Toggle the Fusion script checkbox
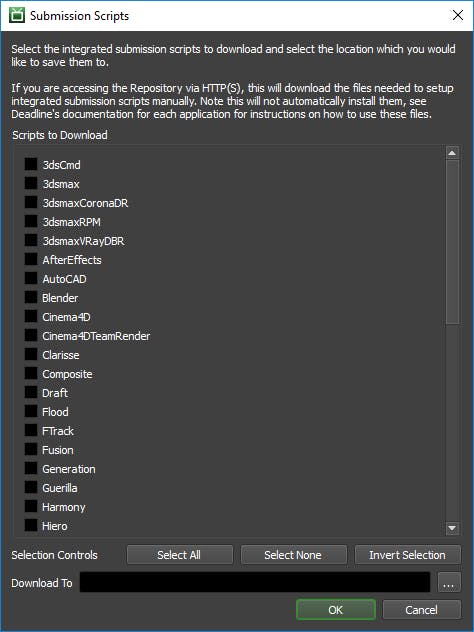The height and width of the screenshot is (632, 474). 31,449
